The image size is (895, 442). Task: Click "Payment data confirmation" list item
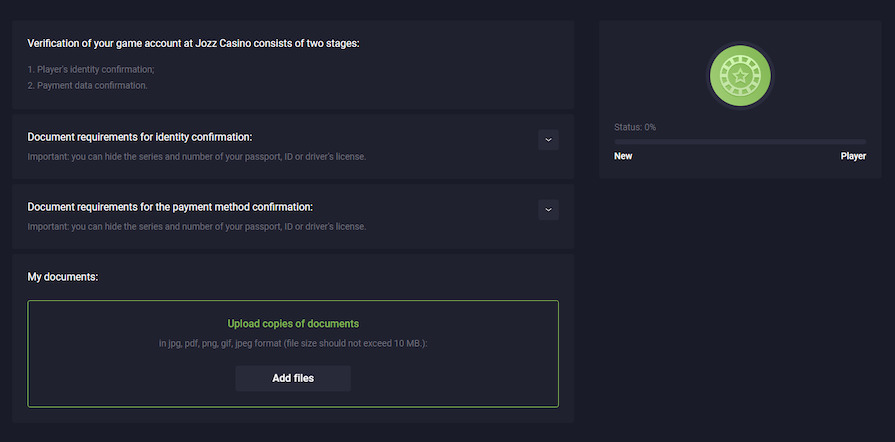tap(87, 85)
